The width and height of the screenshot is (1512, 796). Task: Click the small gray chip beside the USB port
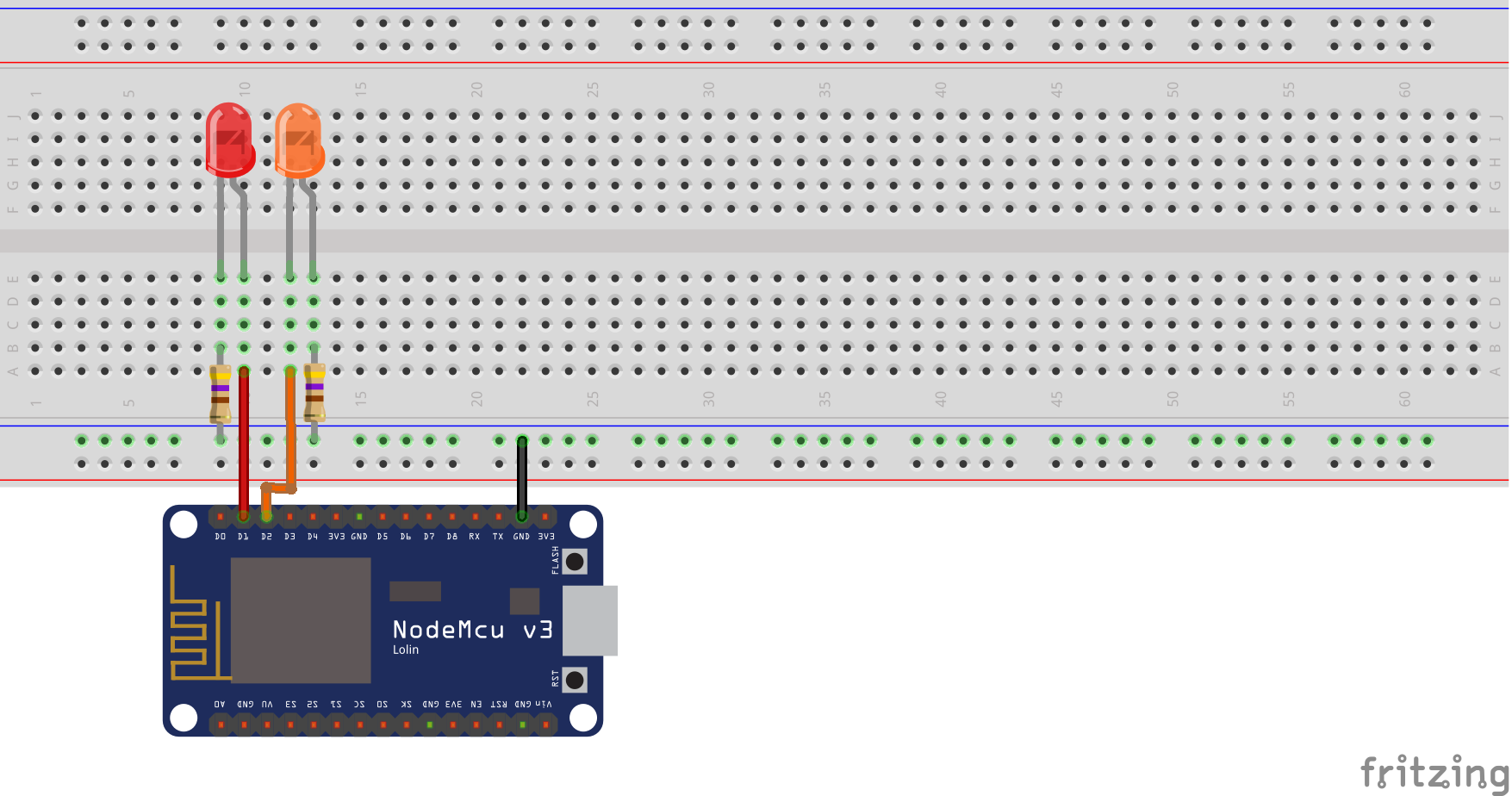click(x=525, y=601)
